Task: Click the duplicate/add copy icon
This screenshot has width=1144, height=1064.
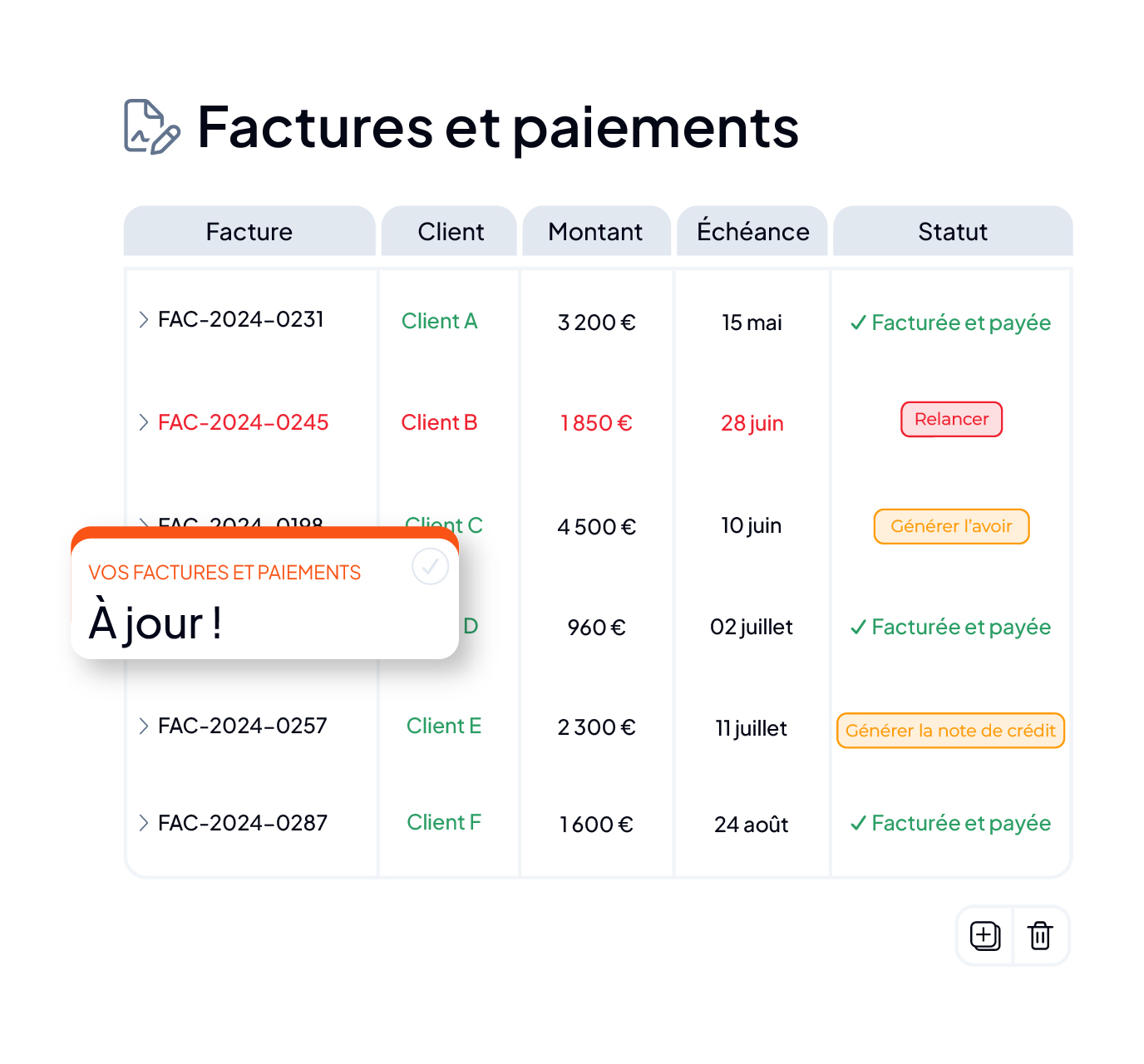Action: (985, 936)
